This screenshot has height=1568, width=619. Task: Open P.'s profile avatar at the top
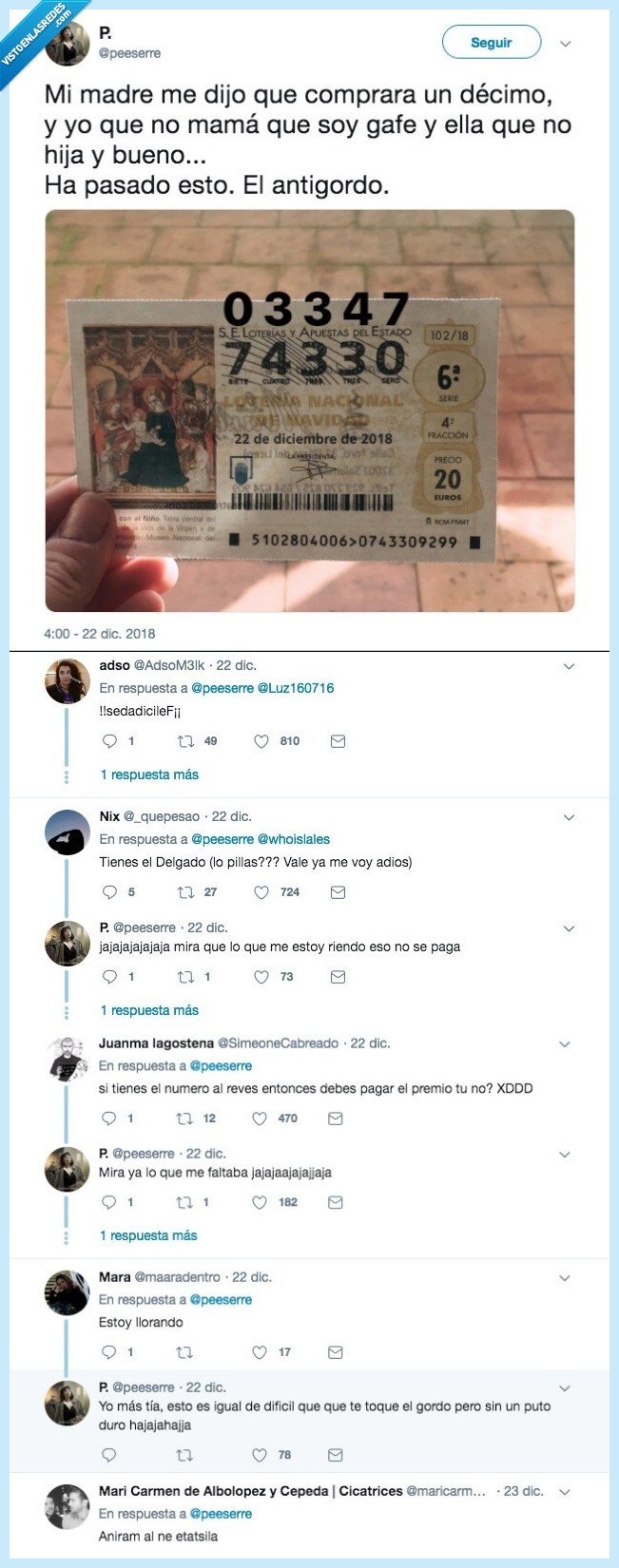67,44
